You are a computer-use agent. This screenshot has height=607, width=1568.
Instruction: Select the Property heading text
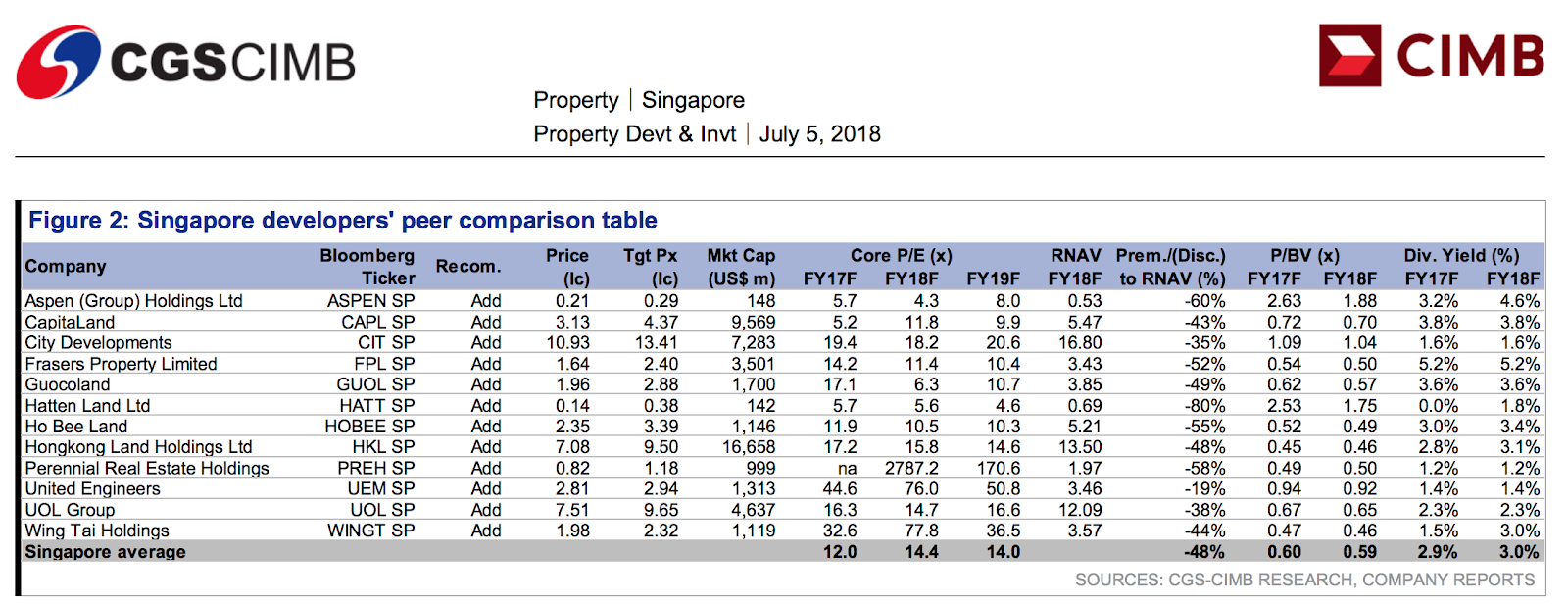pyautogui.click(x=576, y=100)
